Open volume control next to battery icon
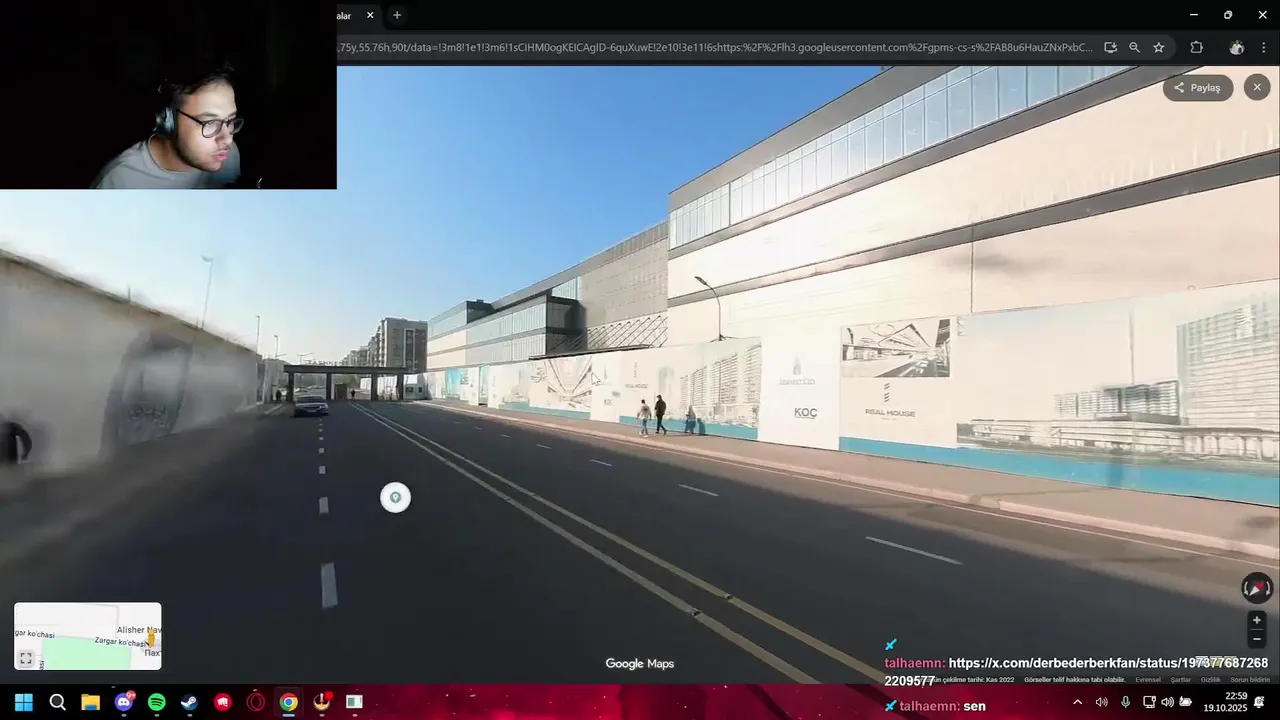Viewport: 1280px width, 720px height. click(x=1167, y=702)
